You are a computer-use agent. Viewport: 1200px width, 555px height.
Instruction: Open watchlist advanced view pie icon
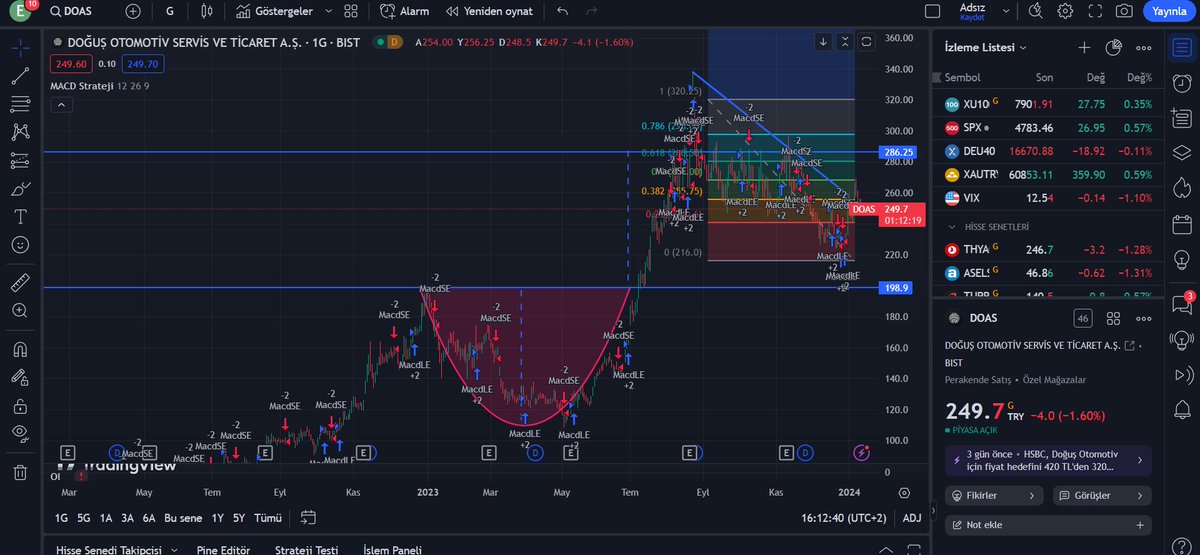pos(1114,47)
